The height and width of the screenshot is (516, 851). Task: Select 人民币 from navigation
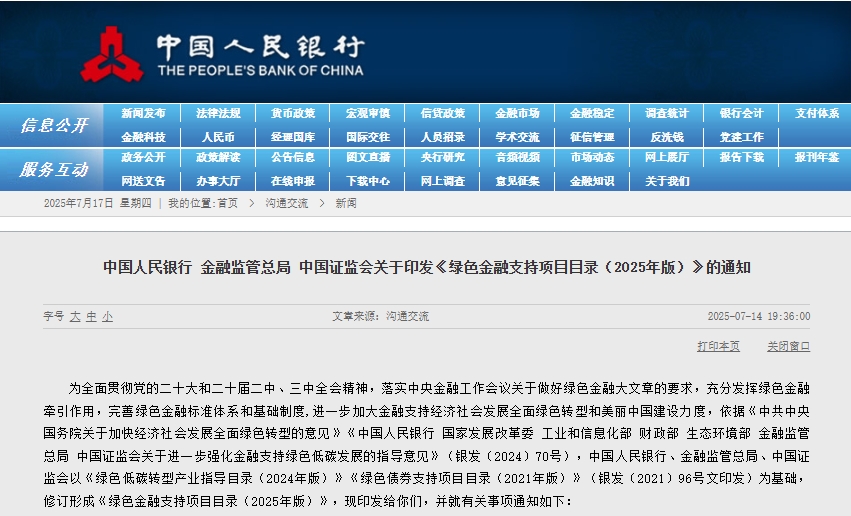tap(218, 137)
